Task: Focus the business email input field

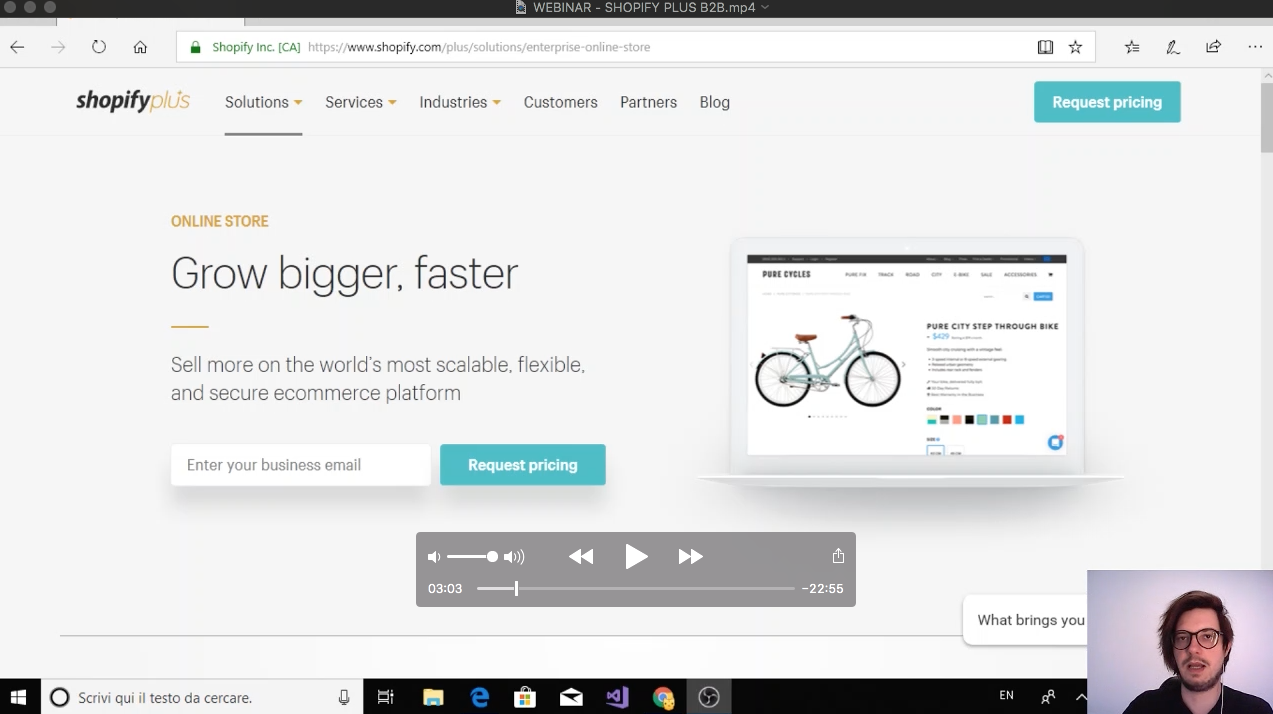Action: coord(301,465)
